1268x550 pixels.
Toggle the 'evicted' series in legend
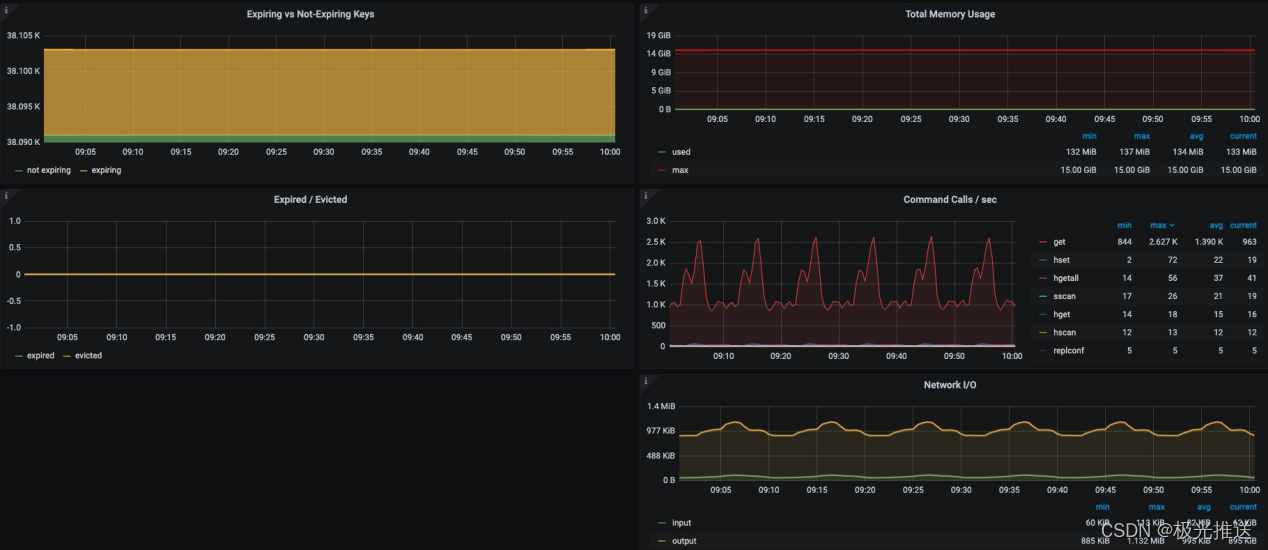89,355
